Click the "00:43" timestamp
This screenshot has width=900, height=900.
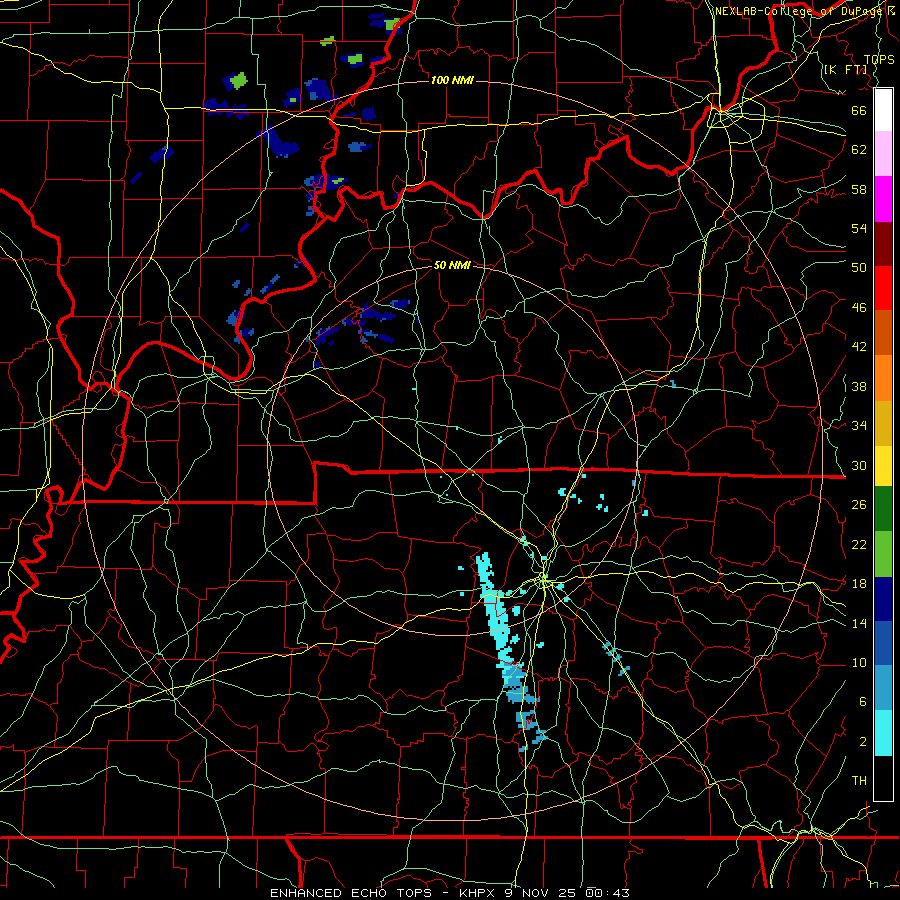coord(608,893)
